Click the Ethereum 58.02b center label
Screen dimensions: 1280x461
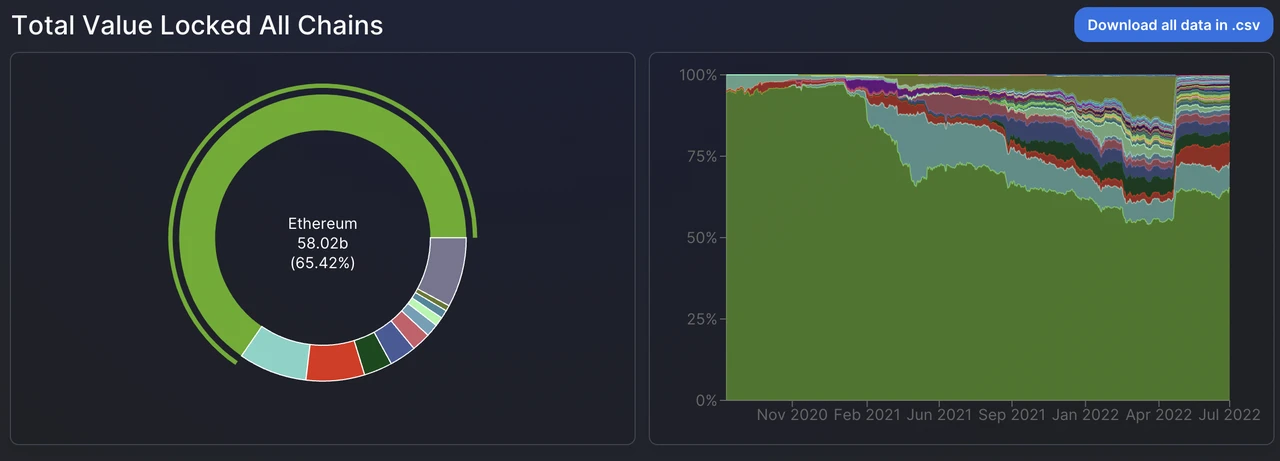click(322, 244)
